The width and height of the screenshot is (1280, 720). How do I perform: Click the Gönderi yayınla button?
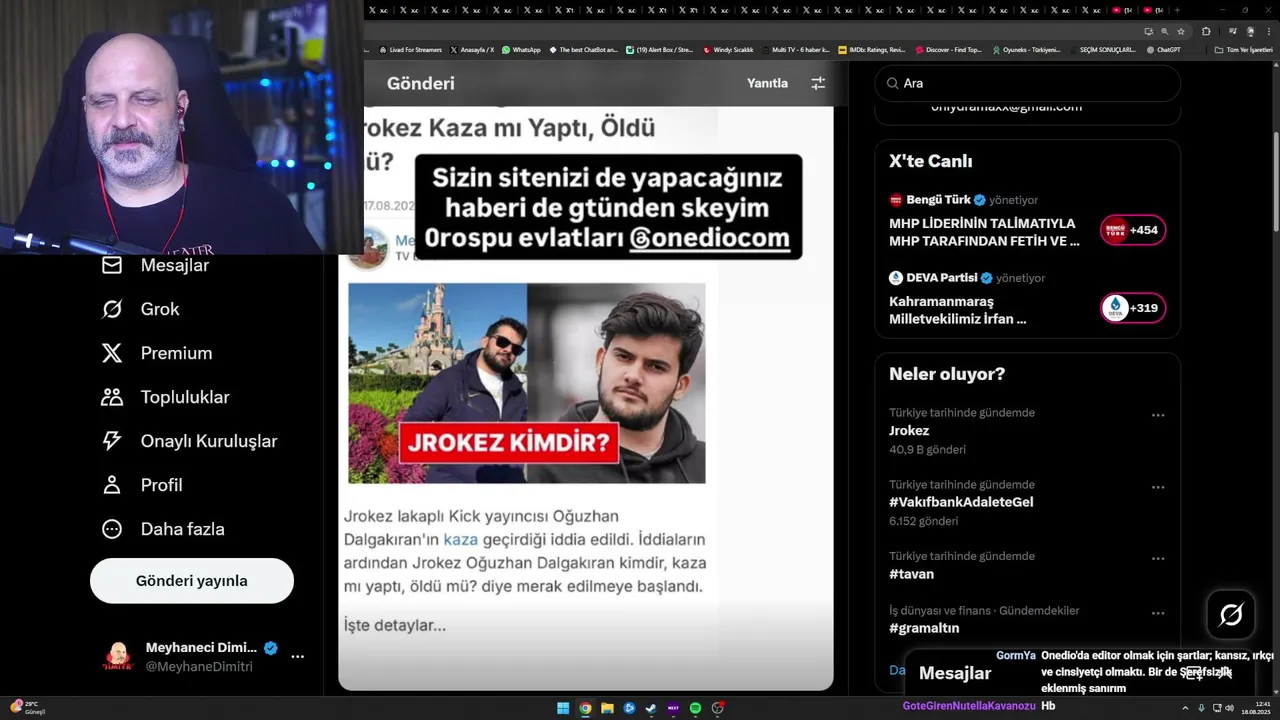[192, 581]
